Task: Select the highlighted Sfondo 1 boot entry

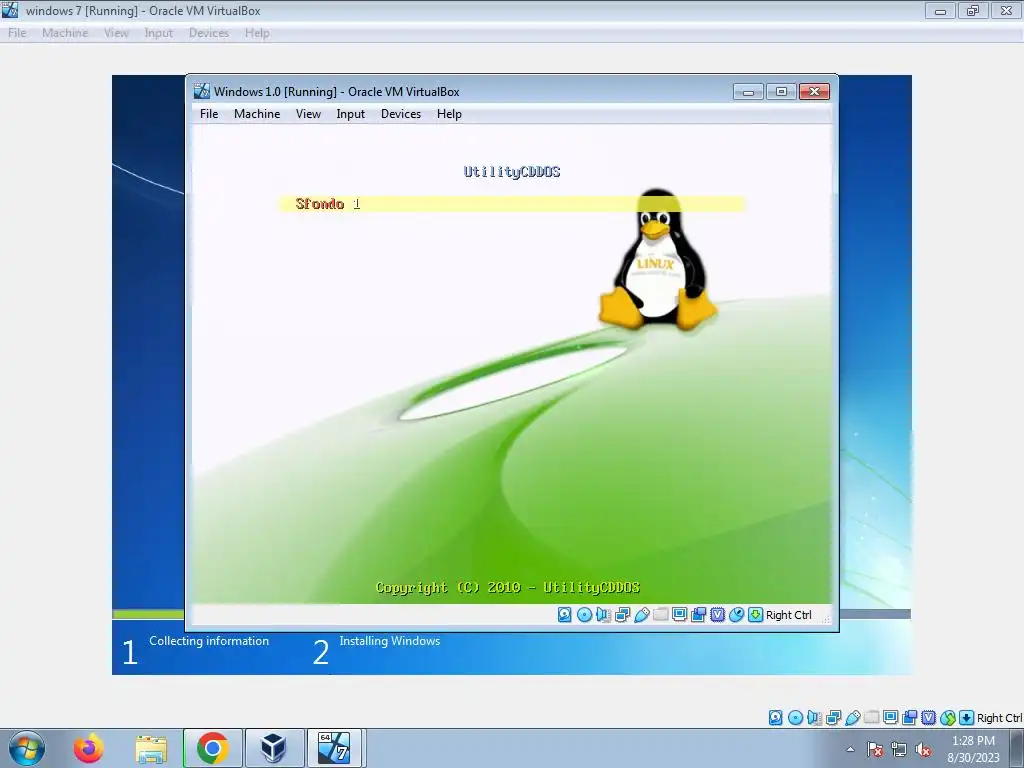Action: coord(512,204)
